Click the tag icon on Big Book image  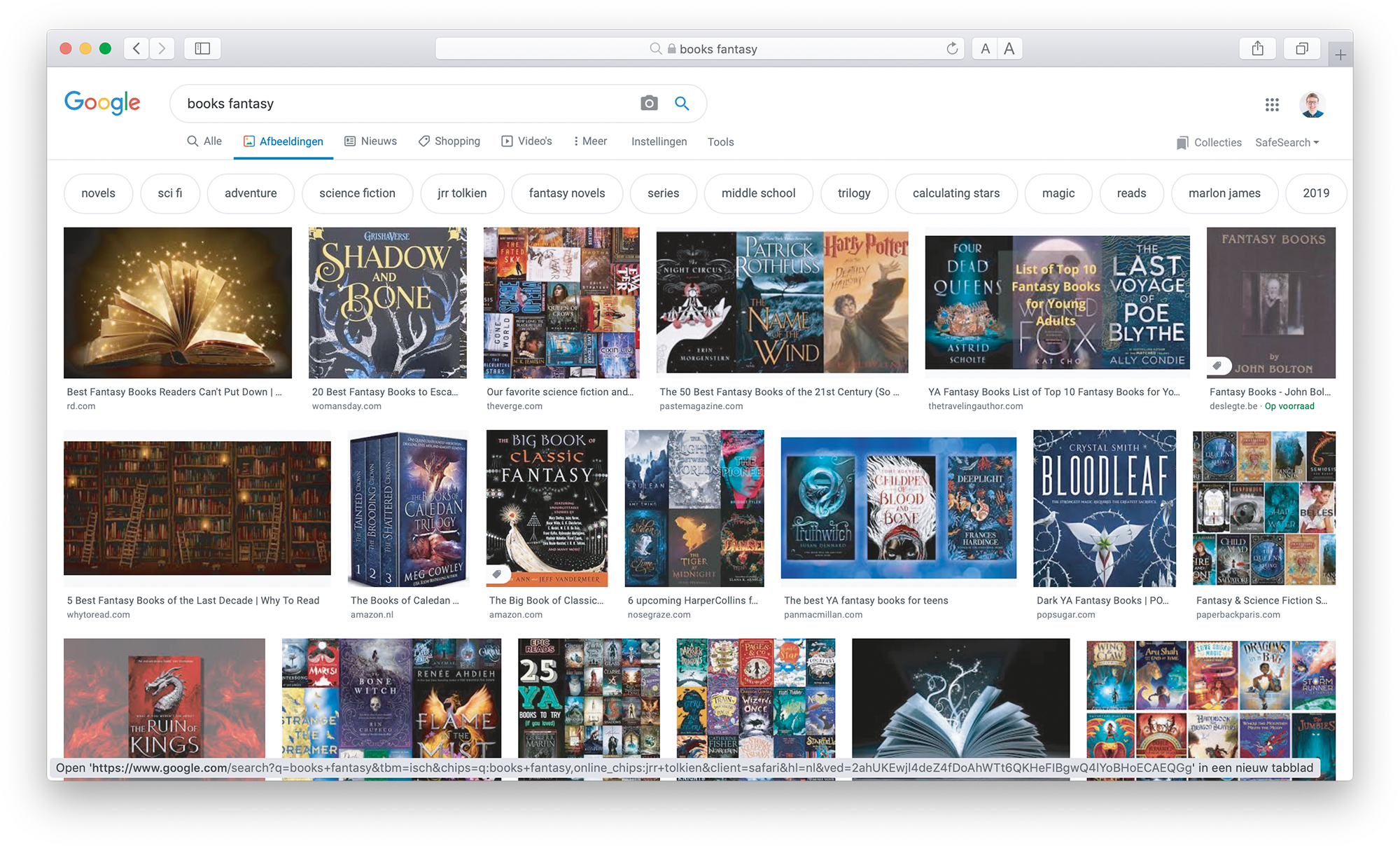pyautogui.click(x=497, y=574)
